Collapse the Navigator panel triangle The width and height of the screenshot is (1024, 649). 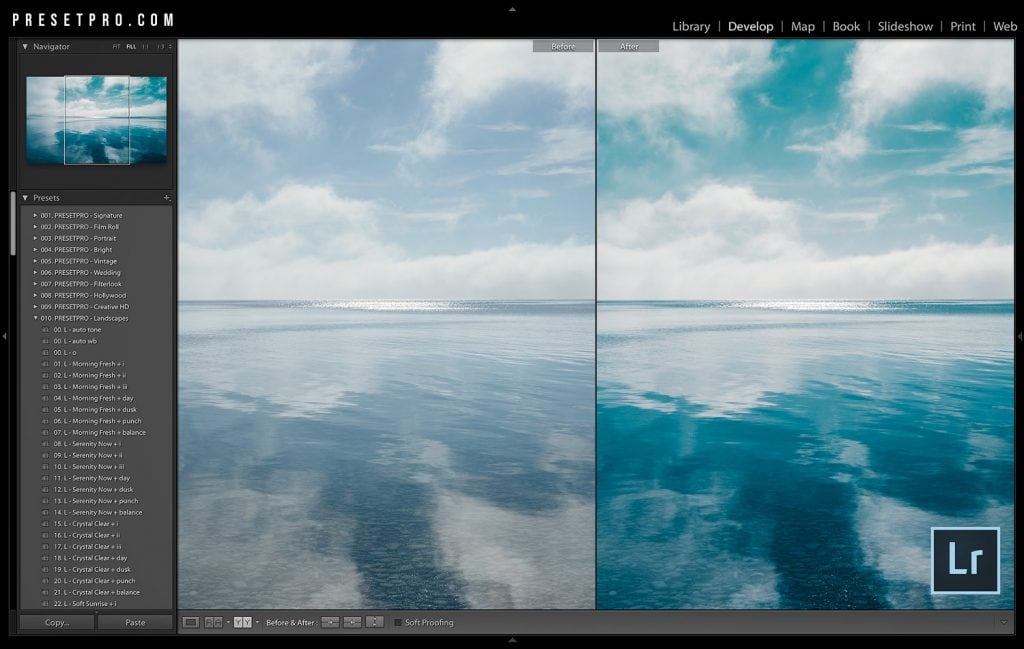tap(25, 46)
